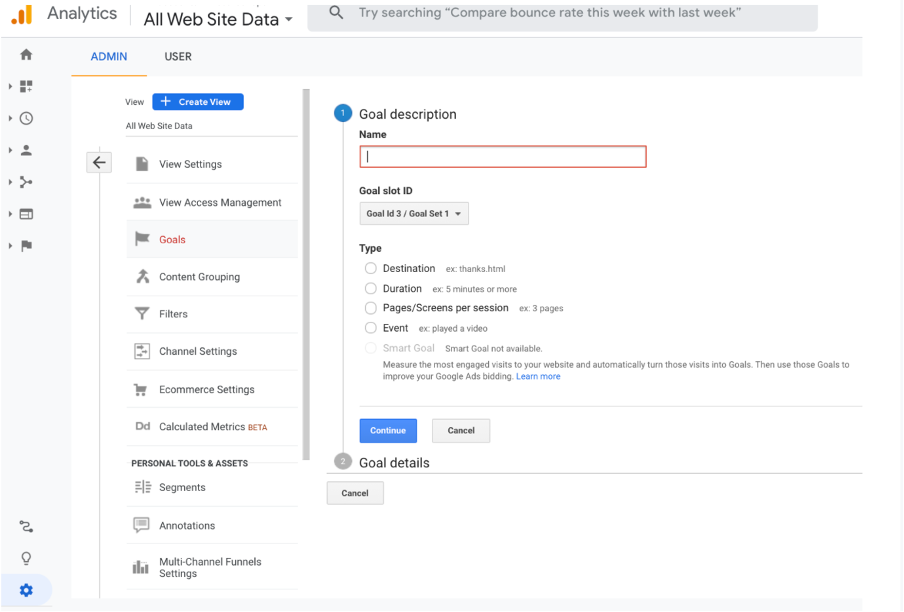This screenshot has width=904, height=612.
Task: Select the Destination goal type
Action: 371,268
